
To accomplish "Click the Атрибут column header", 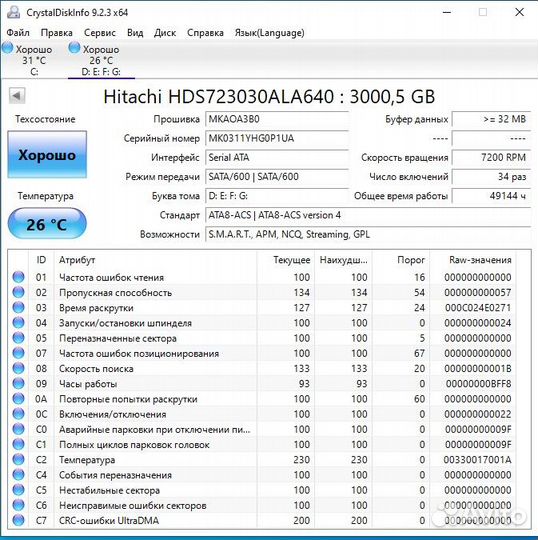I will (x=155, y=260).
